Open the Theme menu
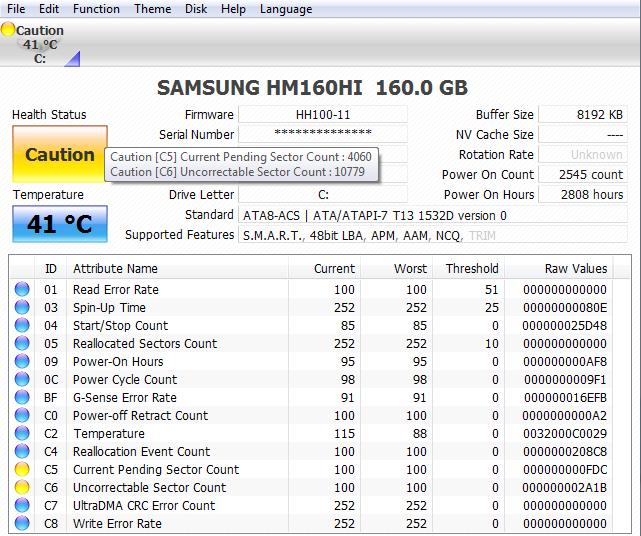This screenshot has width=641, height=536. [152, 9]
